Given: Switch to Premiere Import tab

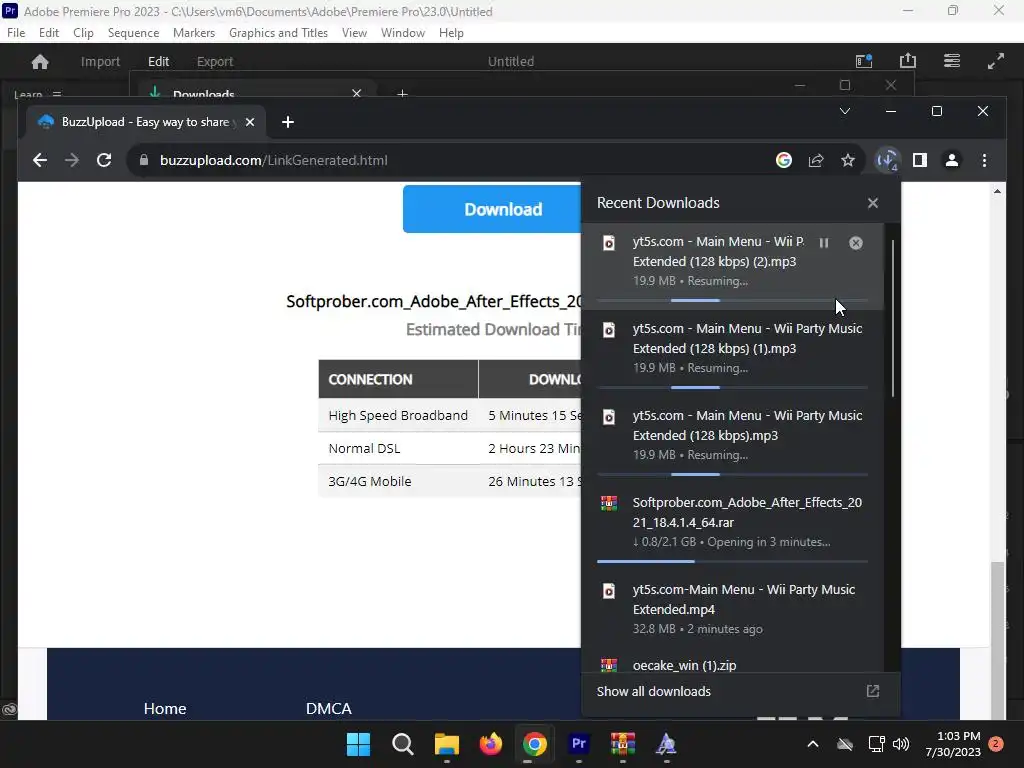Looking at the screenshot, I should 100,61.
